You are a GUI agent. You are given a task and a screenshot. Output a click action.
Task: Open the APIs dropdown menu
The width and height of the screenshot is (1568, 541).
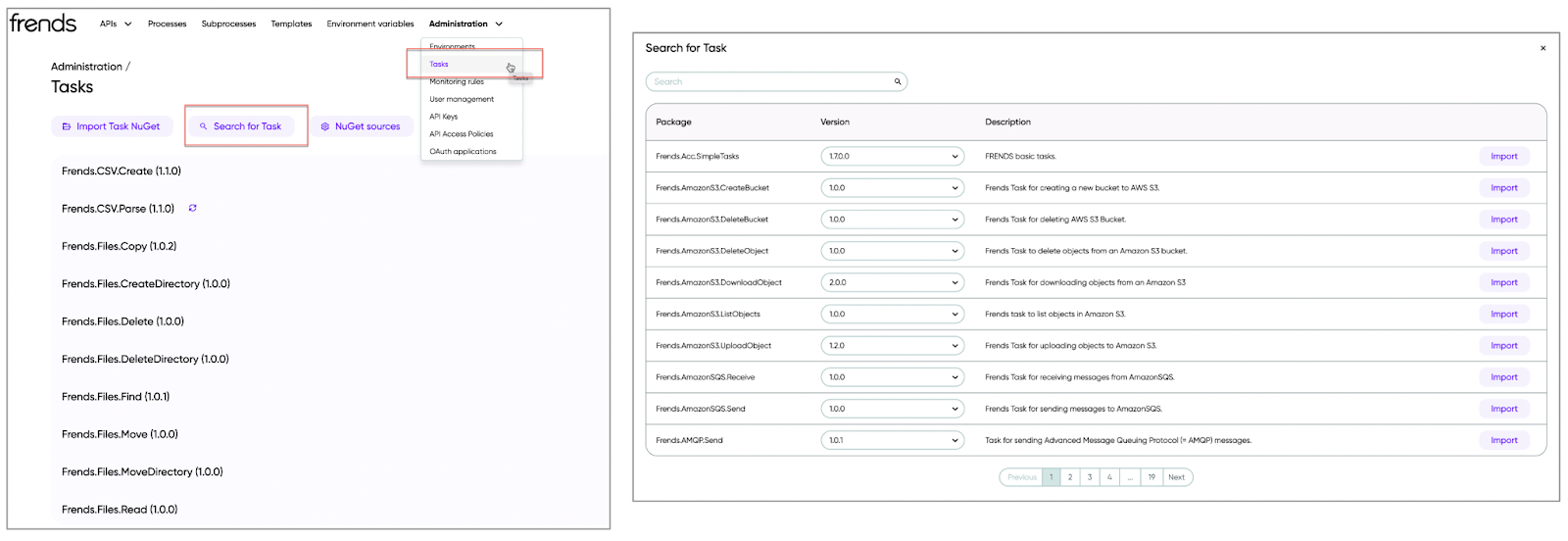click(116, 24)
